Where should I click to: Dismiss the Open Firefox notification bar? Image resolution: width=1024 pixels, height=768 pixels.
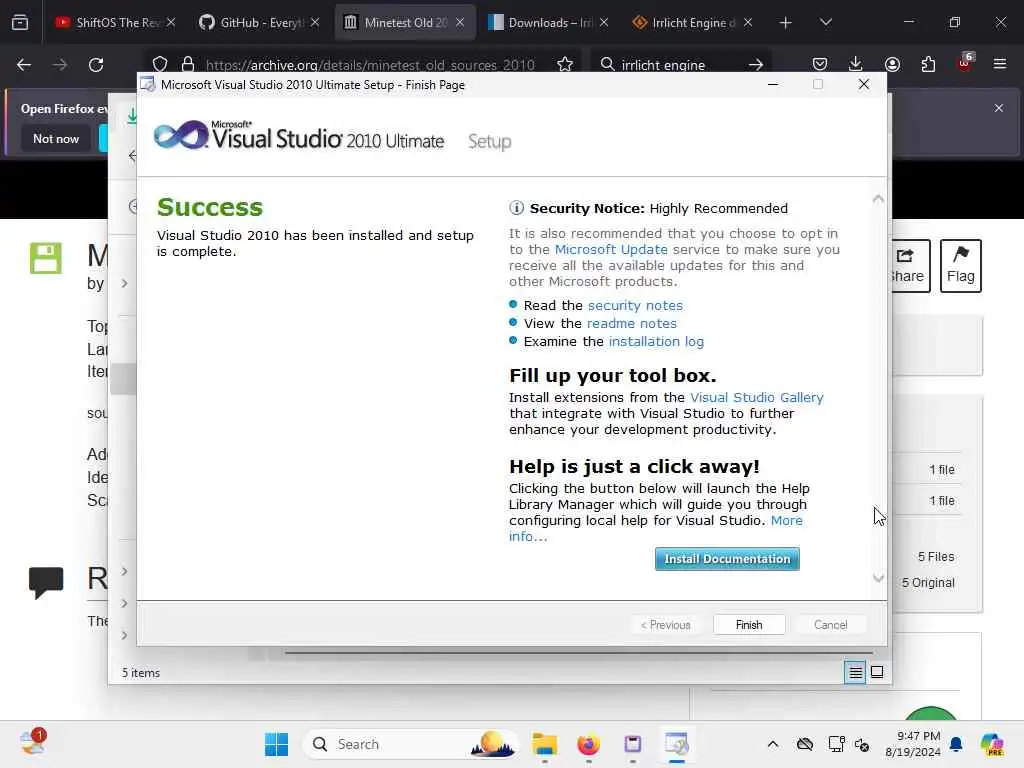click(999, 108)
